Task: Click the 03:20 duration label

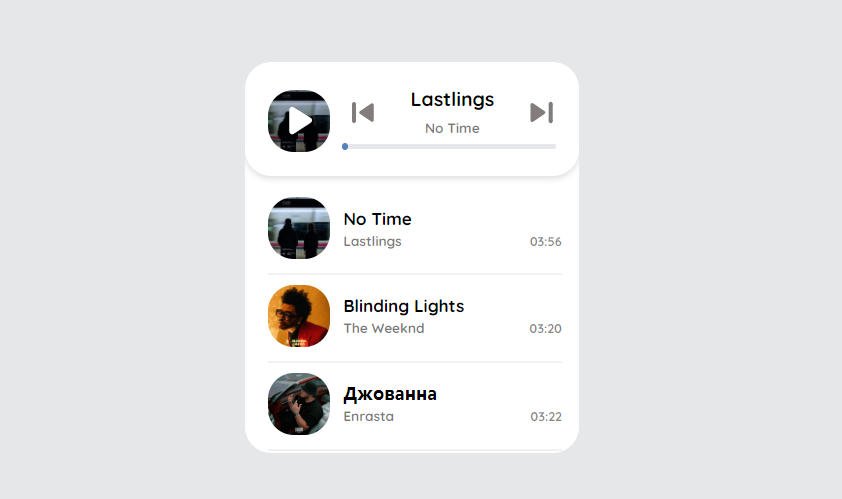Action: tap(546, 329)
